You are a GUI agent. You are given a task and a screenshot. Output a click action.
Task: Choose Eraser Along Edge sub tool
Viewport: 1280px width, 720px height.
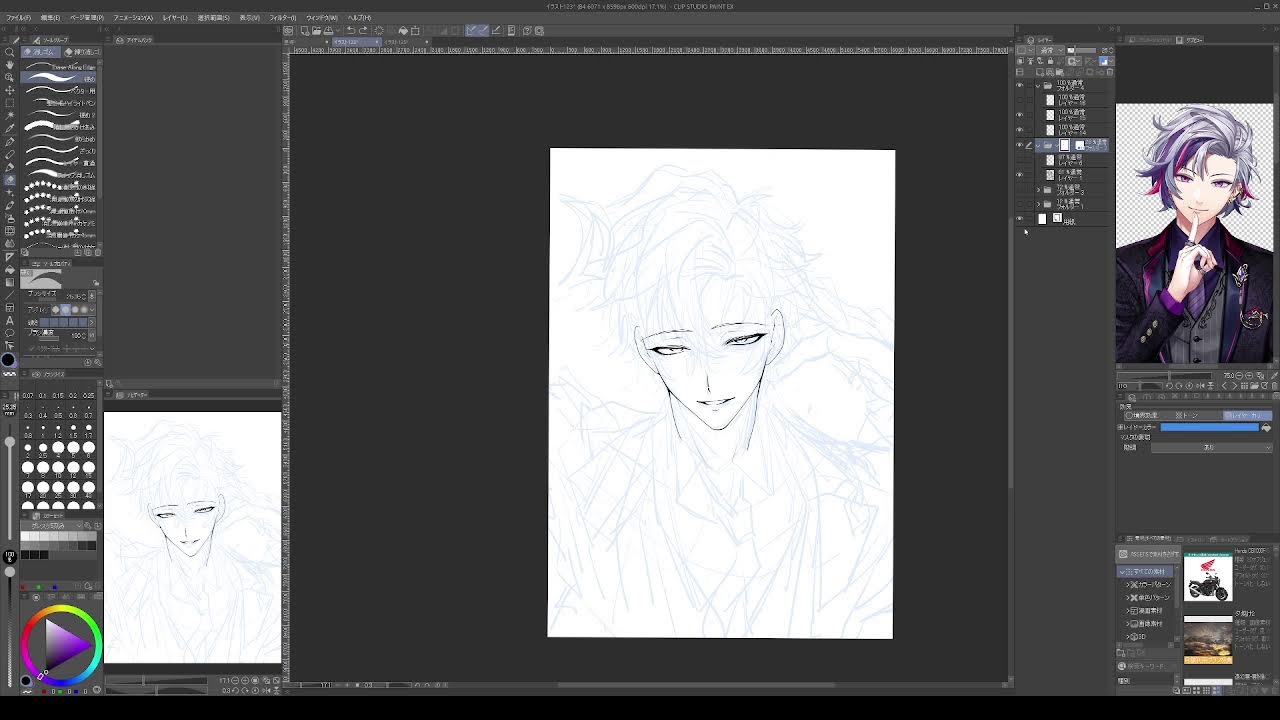(58, 66)
